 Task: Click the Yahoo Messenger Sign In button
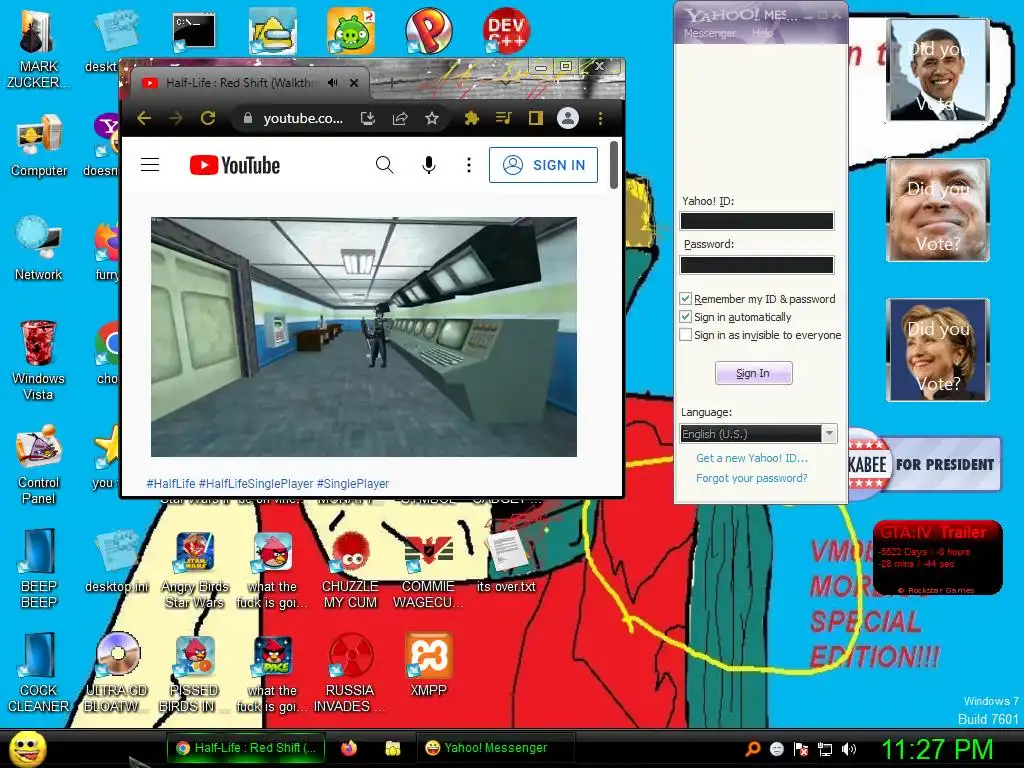[x=754, y=373]
